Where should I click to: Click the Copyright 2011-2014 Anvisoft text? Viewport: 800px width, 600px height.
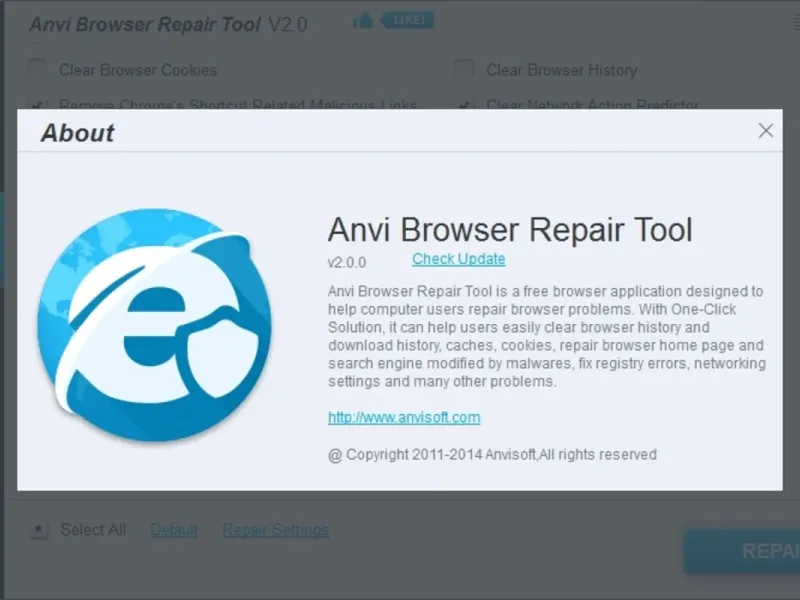(492, 455)
